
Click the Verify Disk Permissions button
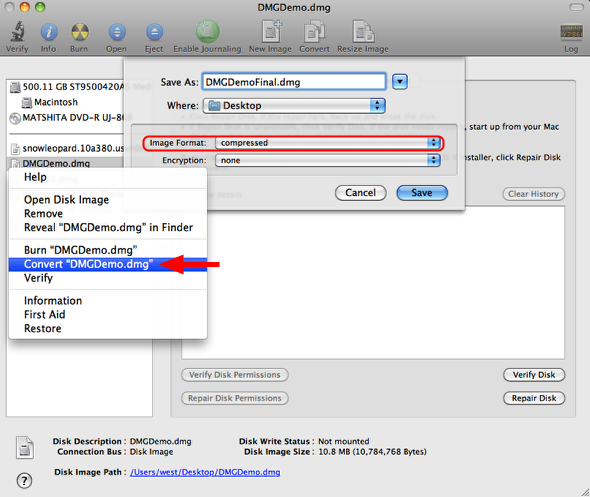(235, 375)
